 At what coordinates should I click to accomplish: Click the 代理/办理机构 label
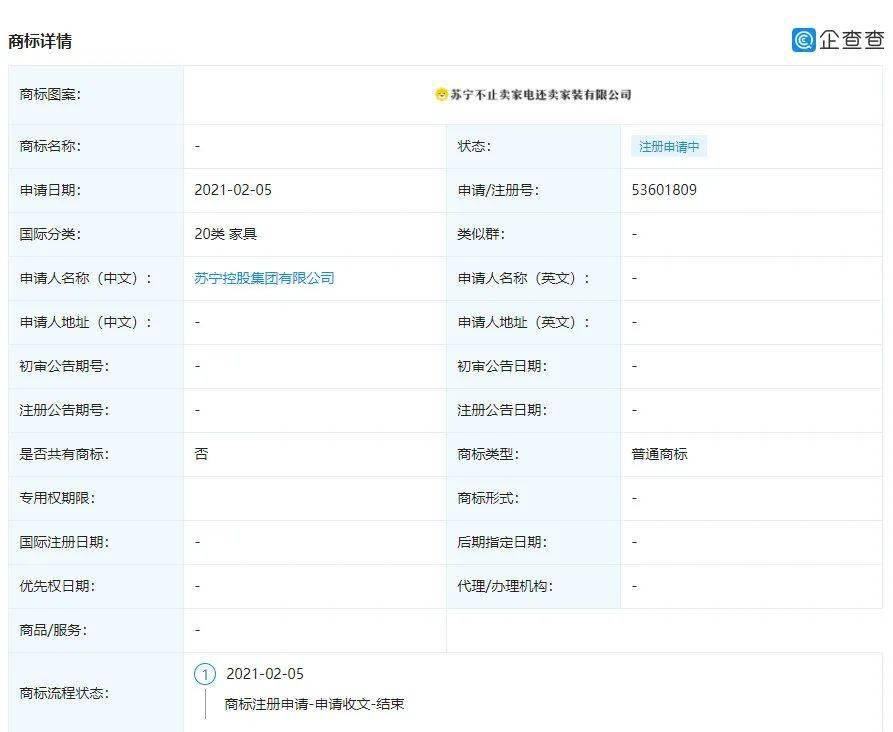(505, 586)
